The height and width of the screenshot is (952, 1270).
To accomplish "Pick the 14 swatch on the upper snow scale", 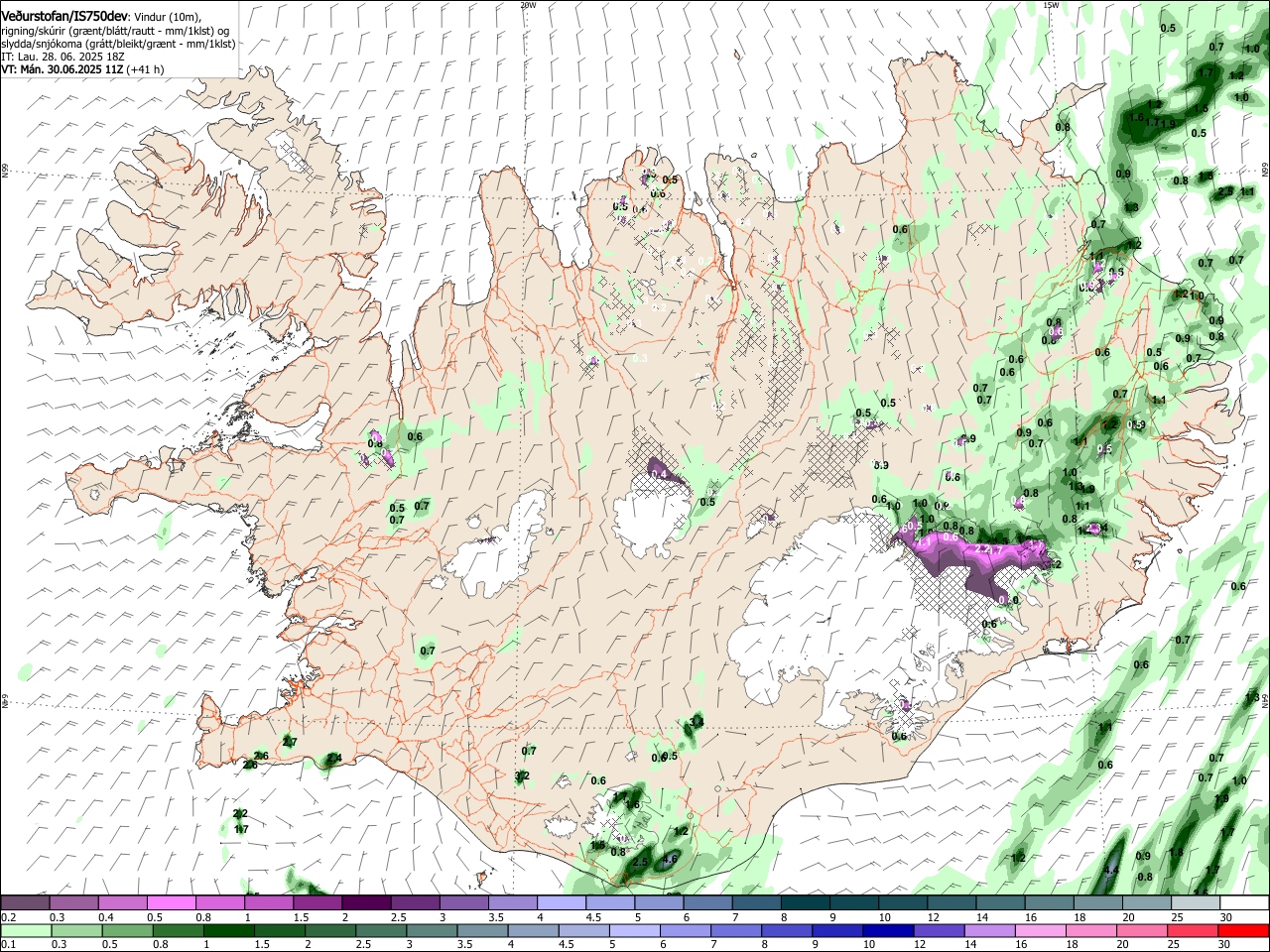I will (x=998, y=902).
